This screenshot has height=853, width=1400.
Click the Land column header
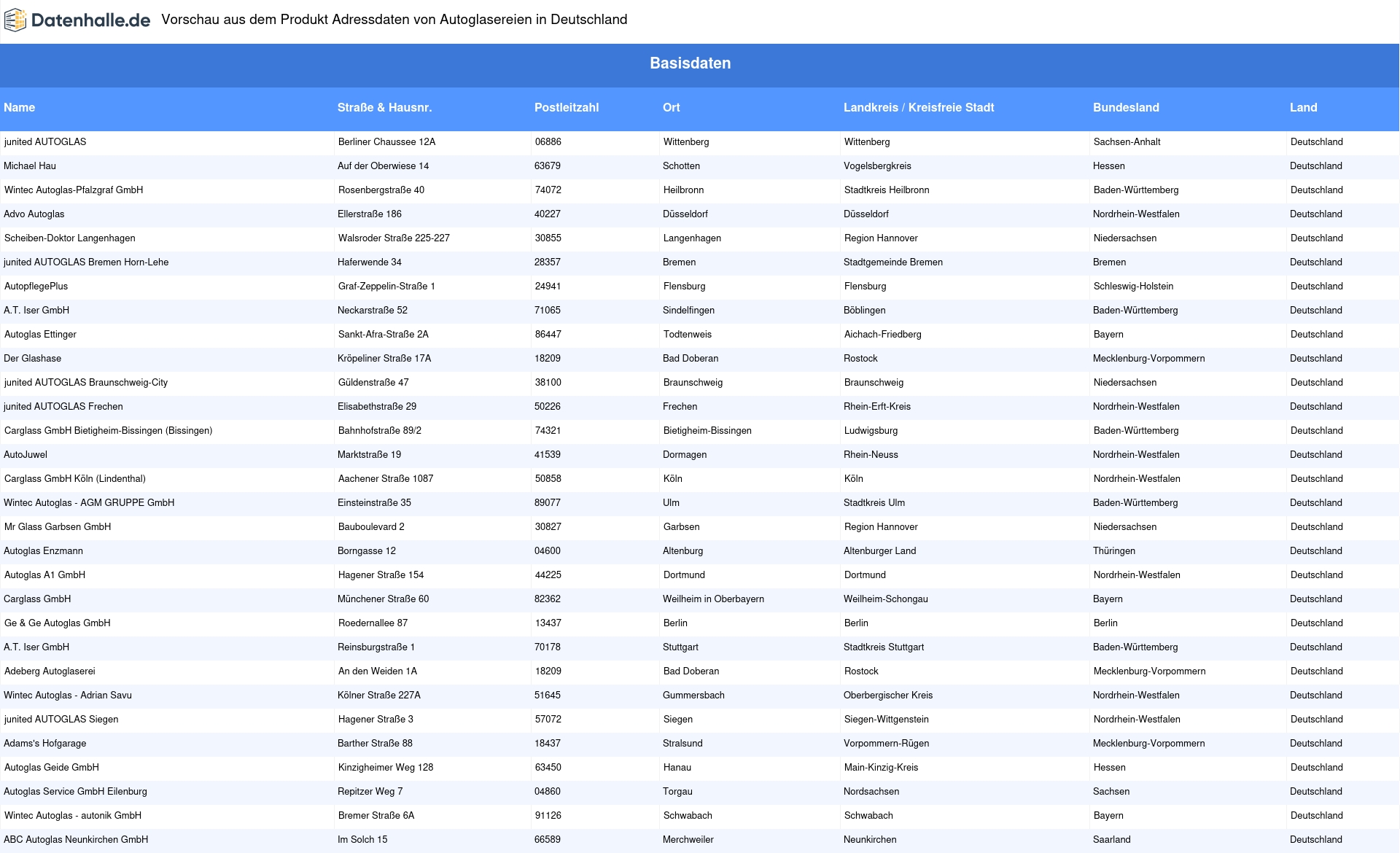pyautogui.click(x=1304, y=108)
